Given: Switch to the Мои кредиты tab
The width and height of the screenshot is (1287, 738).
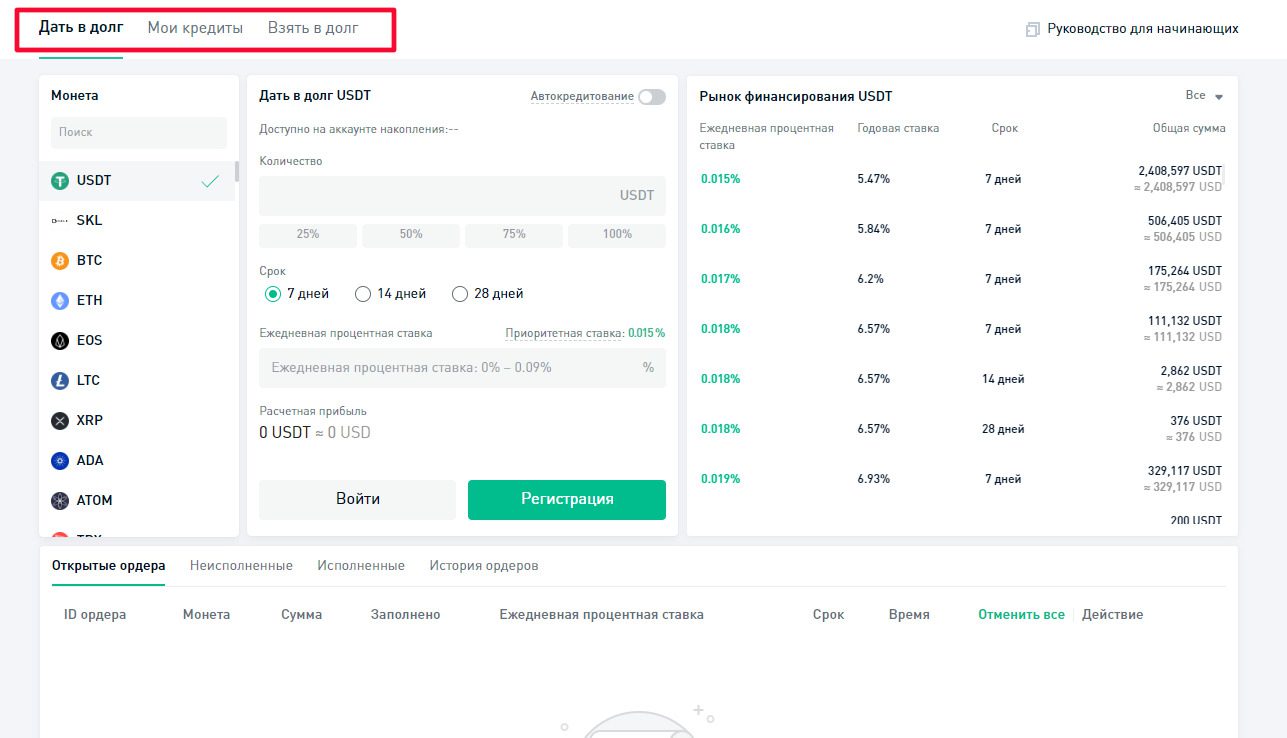Looking at the screenshot, I should pyautogui.click(x=195, y=28).
